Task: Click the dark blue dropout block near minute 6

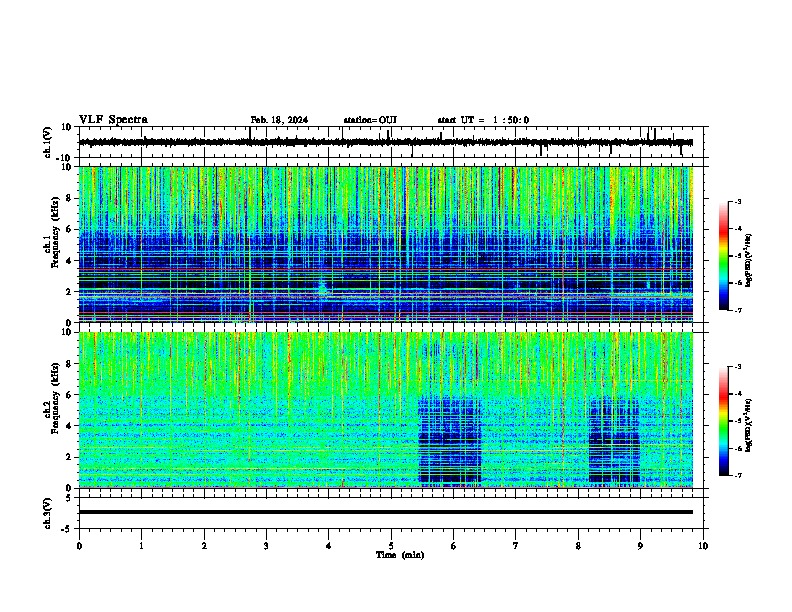Action: point(450,440)
